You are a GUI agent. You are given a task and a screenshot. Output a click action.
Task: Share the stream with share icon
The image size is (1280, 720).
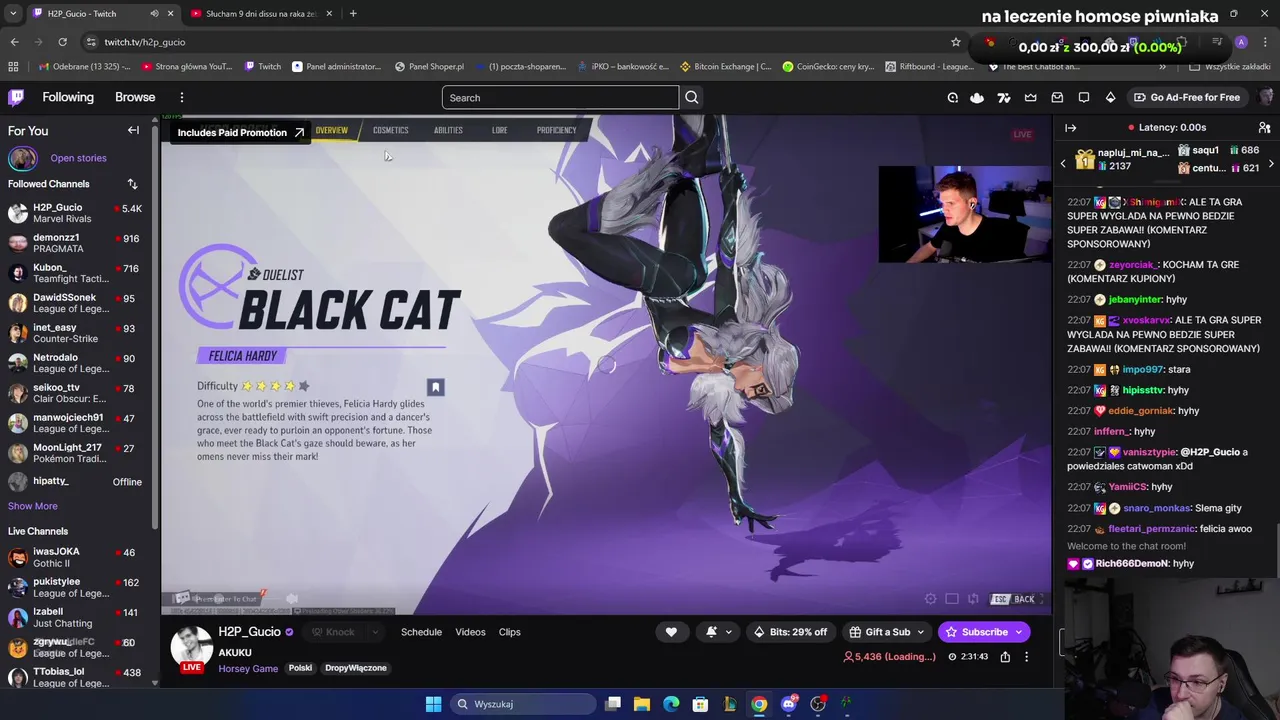pyautogui.click(x=1005, y=657)
